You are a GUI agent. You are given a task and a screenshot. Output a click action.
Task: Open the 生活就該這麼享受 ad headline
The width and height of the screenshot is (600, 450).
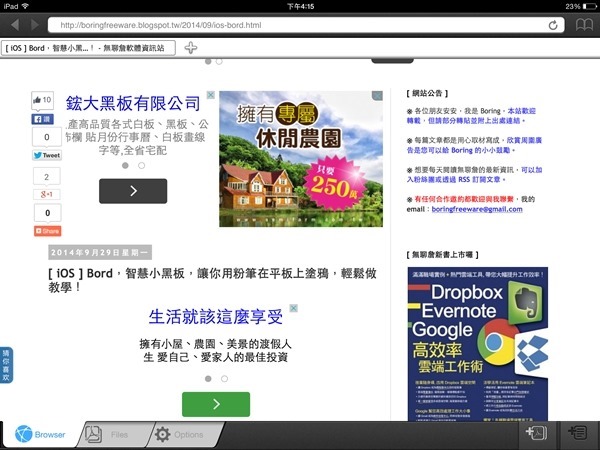215,316
